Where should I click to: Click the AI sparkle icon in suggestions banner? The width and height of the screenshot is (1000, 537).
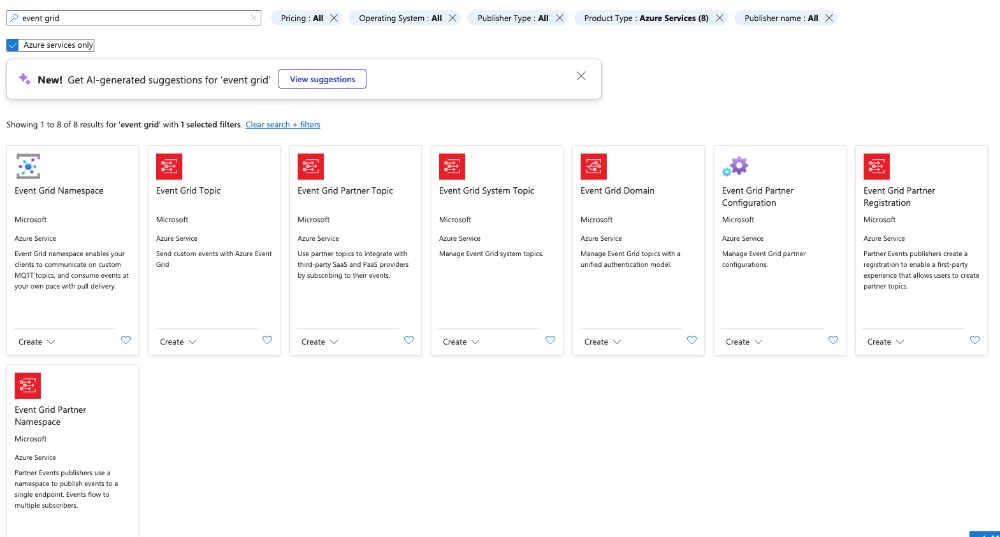24,78
